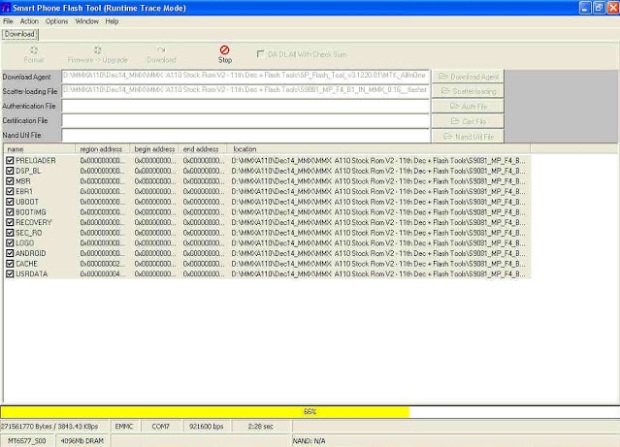
Task: Uncheck the UBOOT partition checkbox
Action: (x=10, y=202)
